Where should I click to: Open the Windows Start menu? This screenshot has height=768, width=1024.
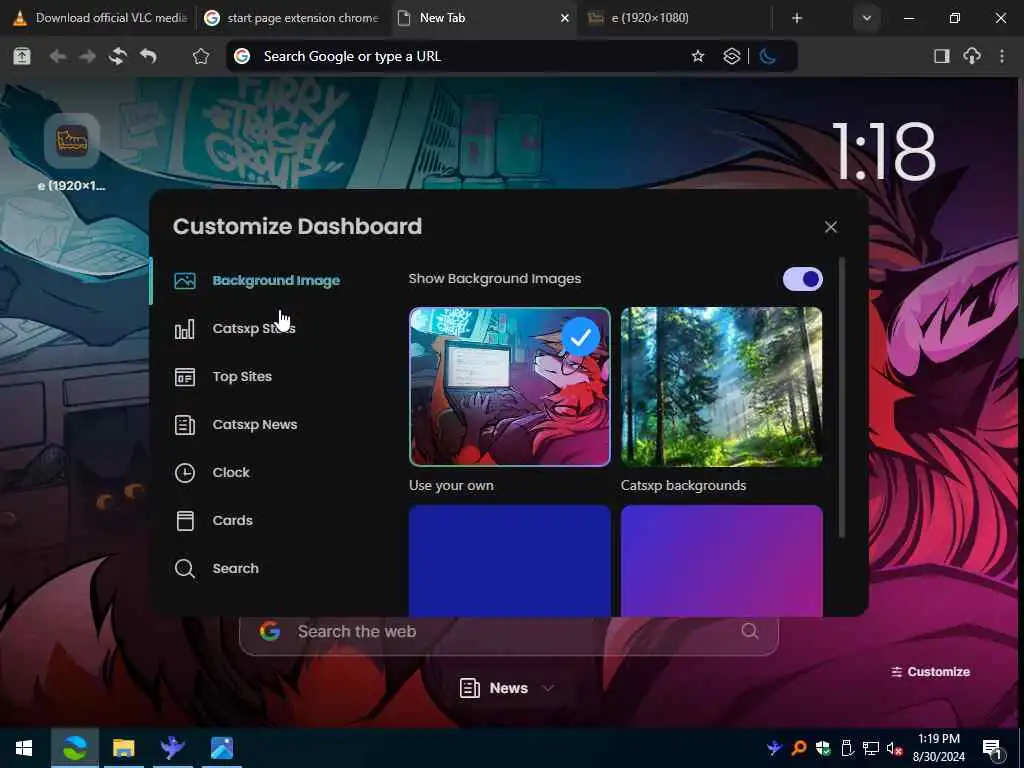point(24,748)
